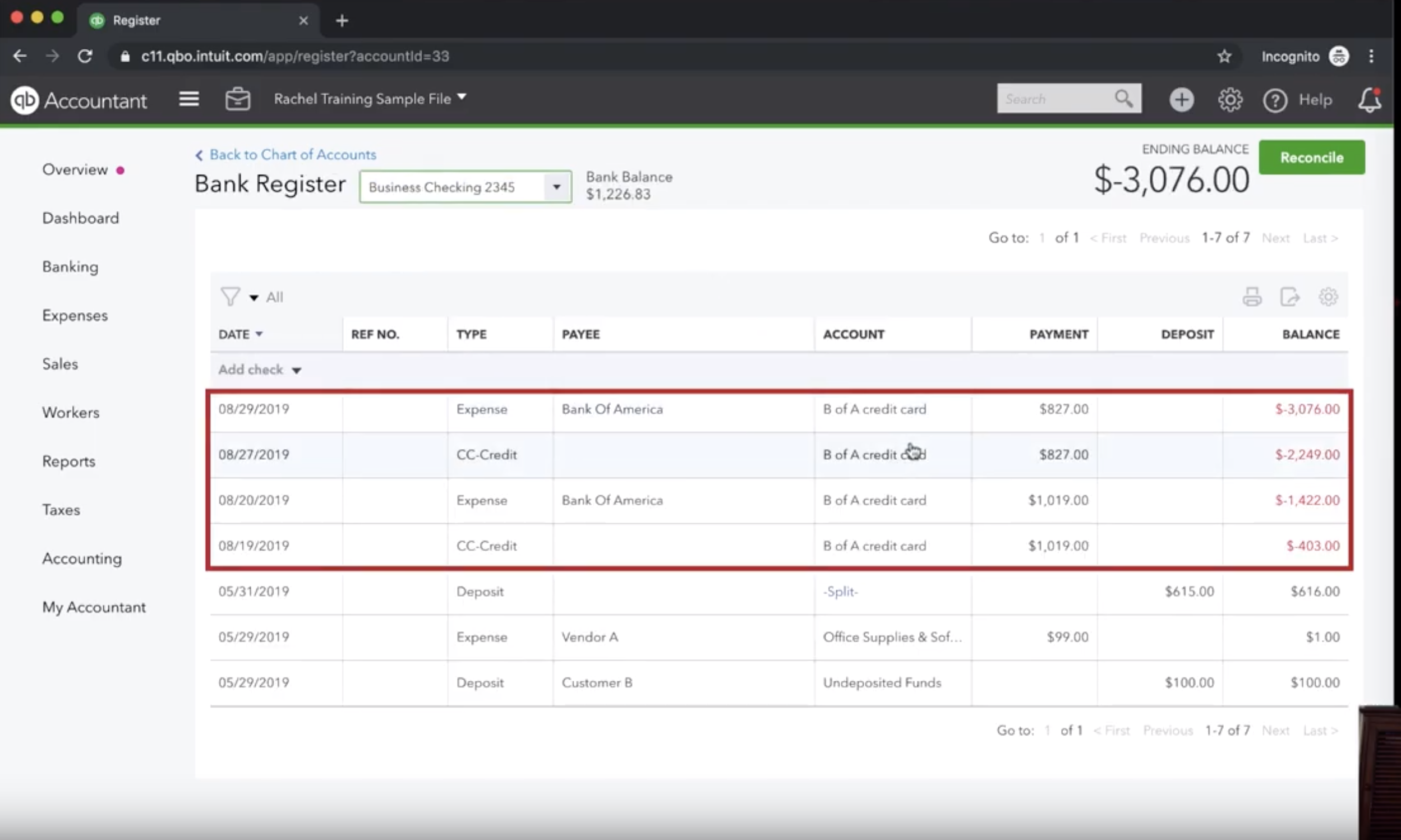Open Workers in the left navigation
The image size is (1401, 840).
pyautogui.click(x=71, y=413)
